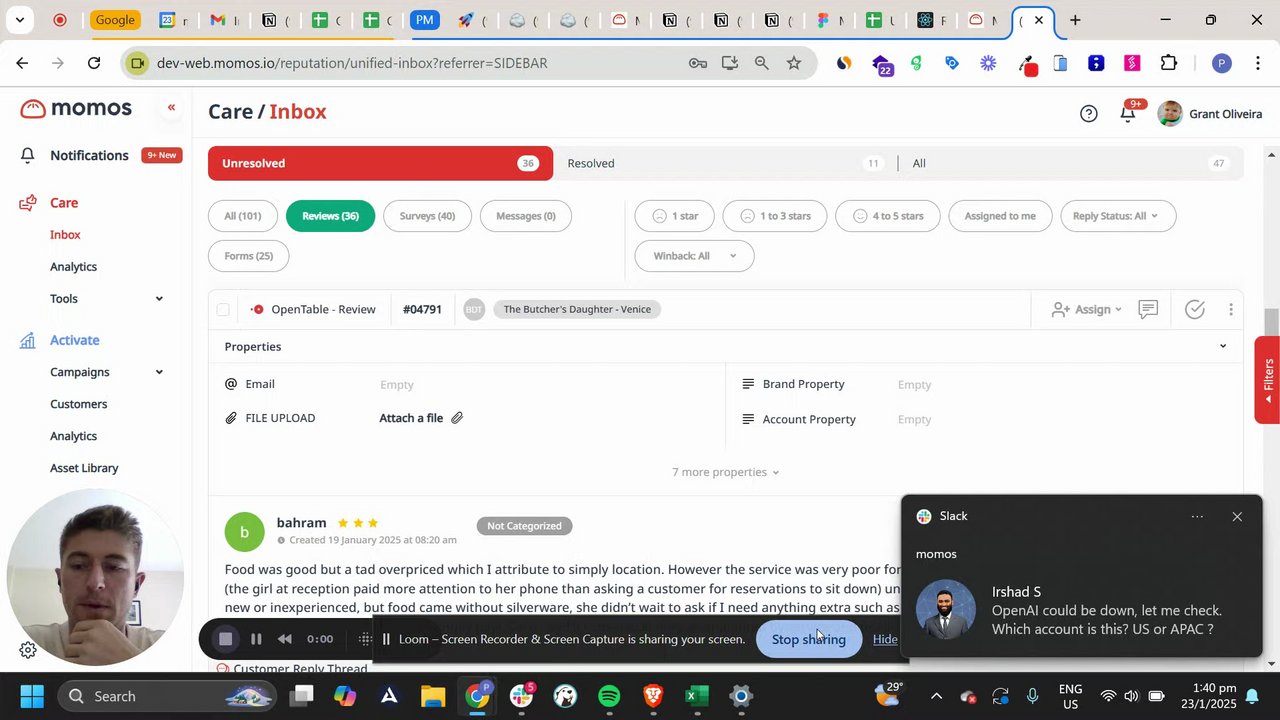Open the settings gear in the sidebar
Viewport: 1280px width, 720px height.
tap(28, 650)
